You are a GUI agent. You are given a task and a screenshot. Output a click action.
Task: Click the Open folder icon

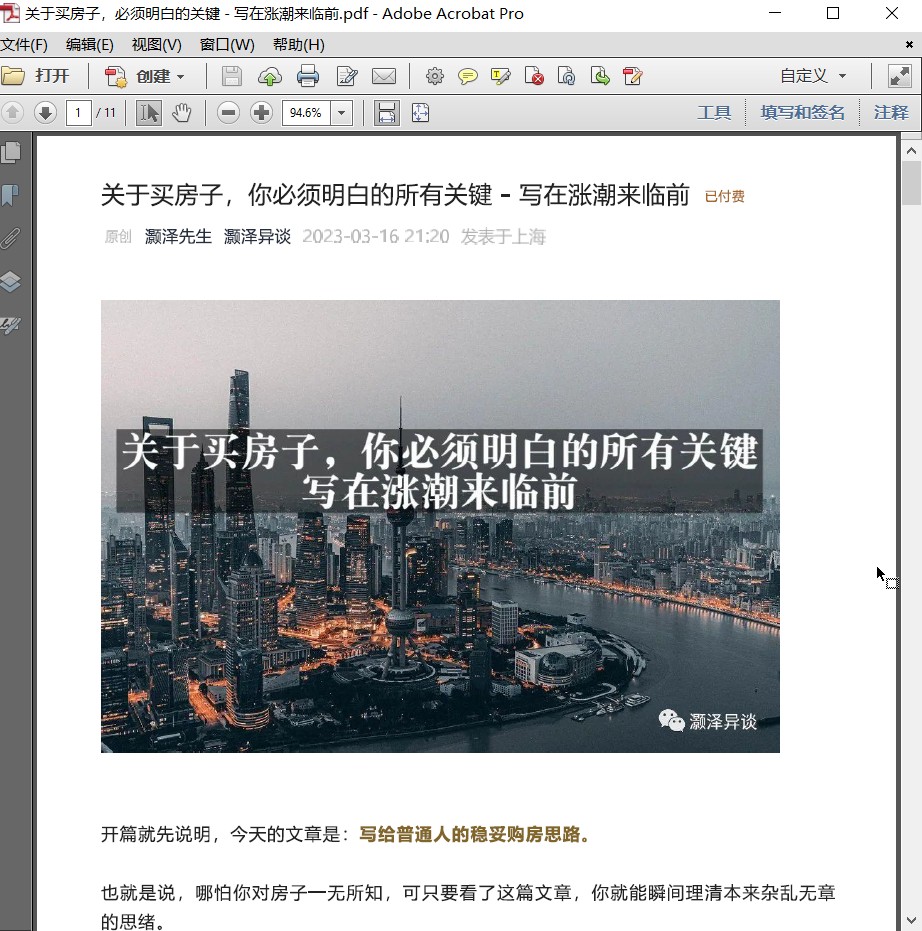(x=13, y=76)
